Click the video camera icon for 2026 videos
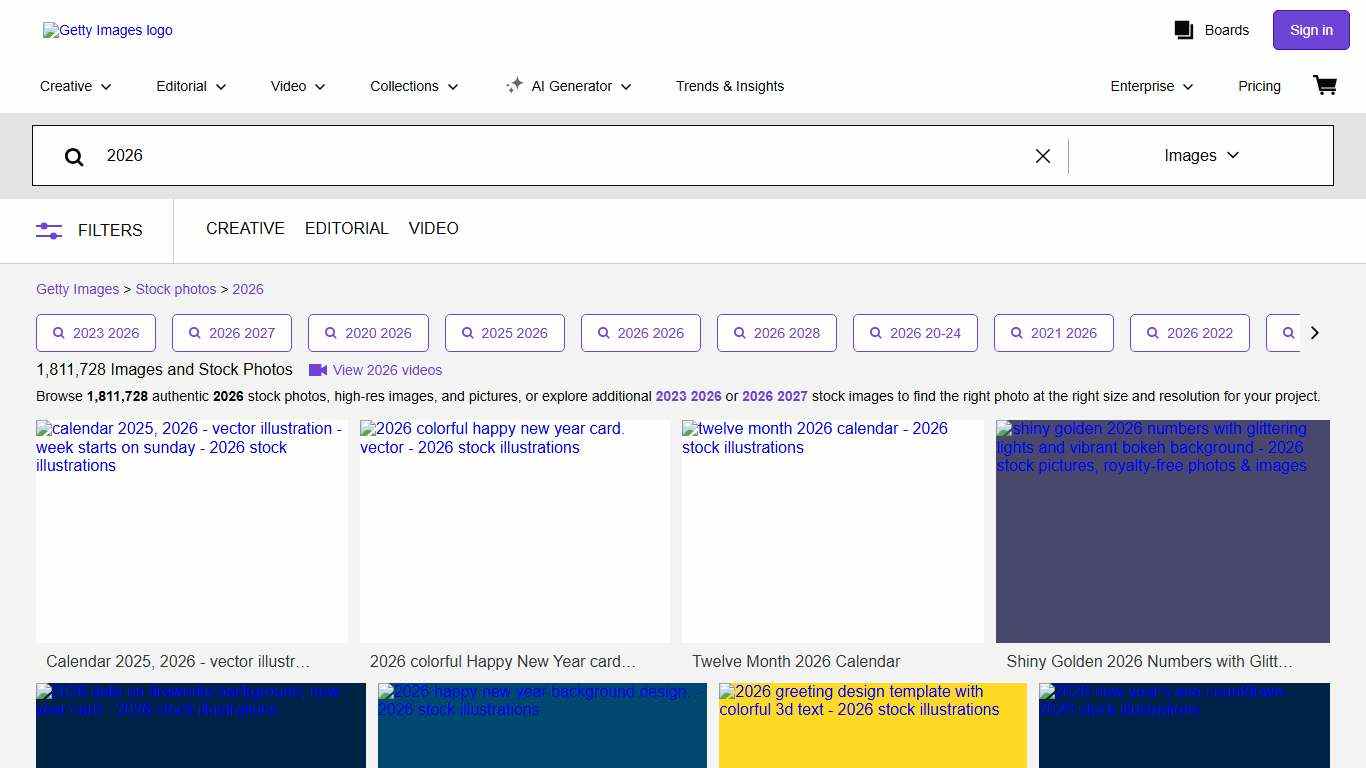 pyautogui.click(x=318, y=370)
